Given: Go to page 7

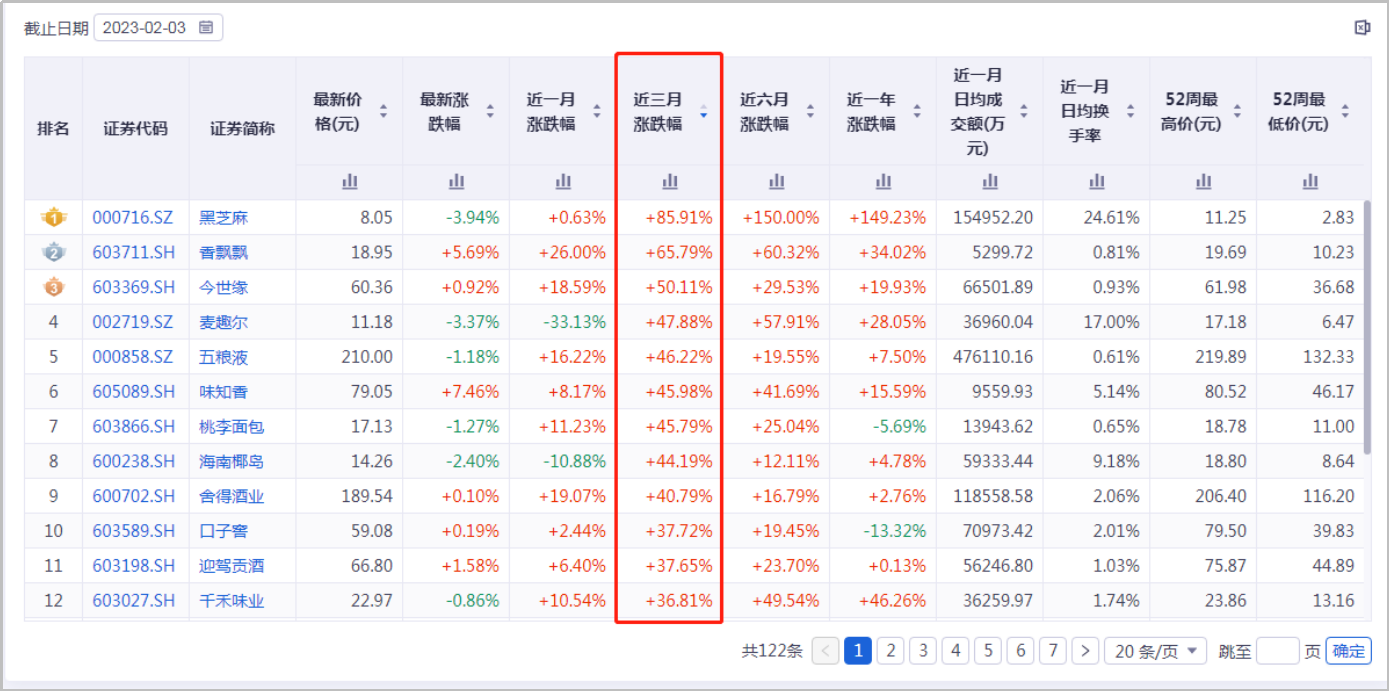Looking at the screenshot, I should tap(1053, 651).
